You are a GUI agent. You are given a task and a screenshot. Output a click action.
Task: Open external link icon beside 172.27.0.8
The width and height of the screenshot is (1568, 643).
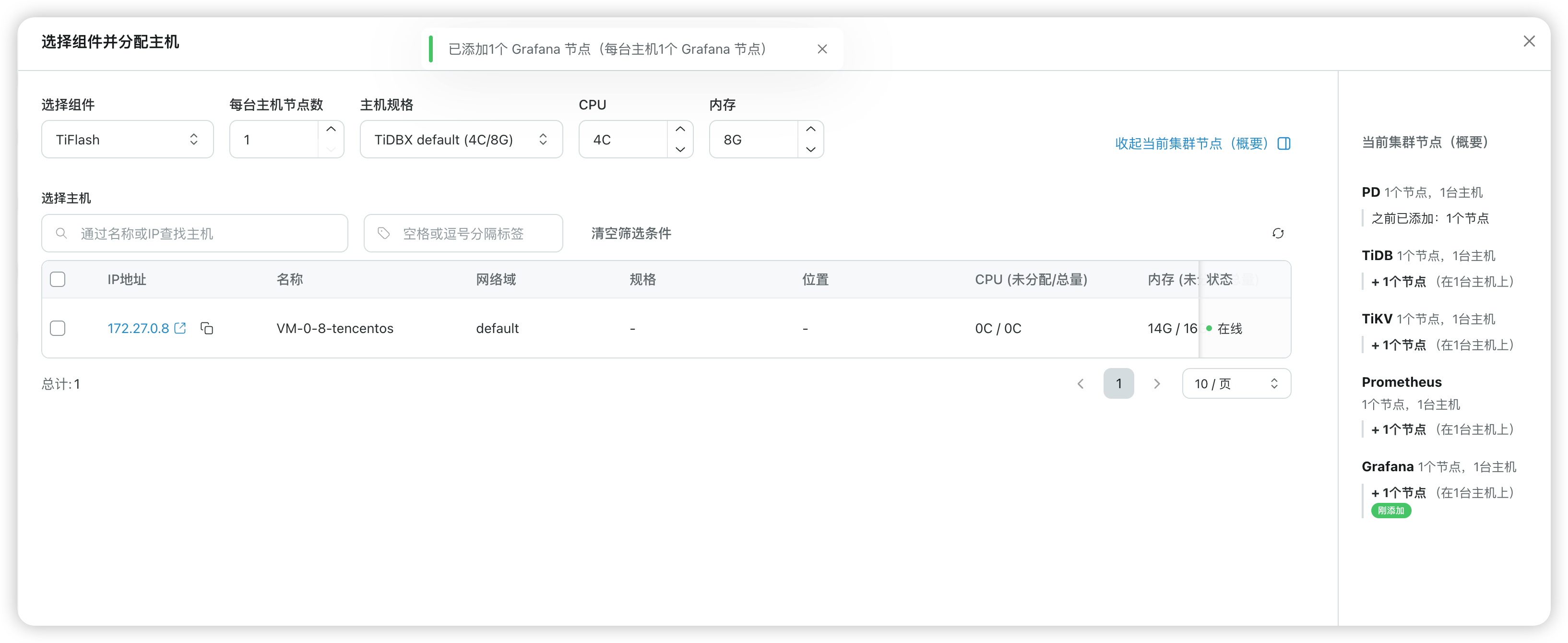coord(180,328)
